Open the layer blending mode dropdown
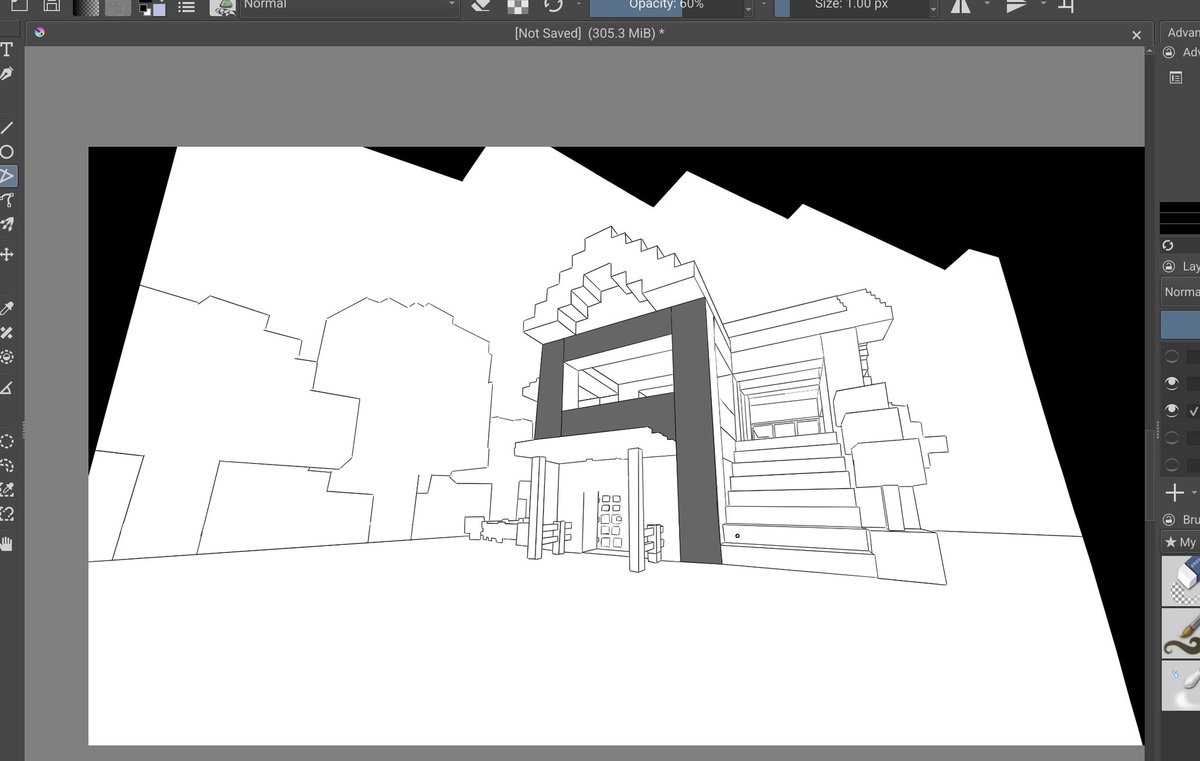This screenshot has height=761, width=1200. [1181, 292]
